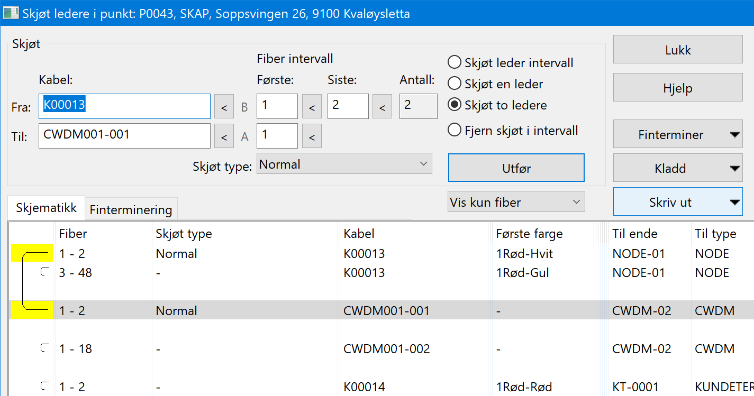Select the CWDM001-002 row in the list
The image size is (754, 396).
[381, 348]
